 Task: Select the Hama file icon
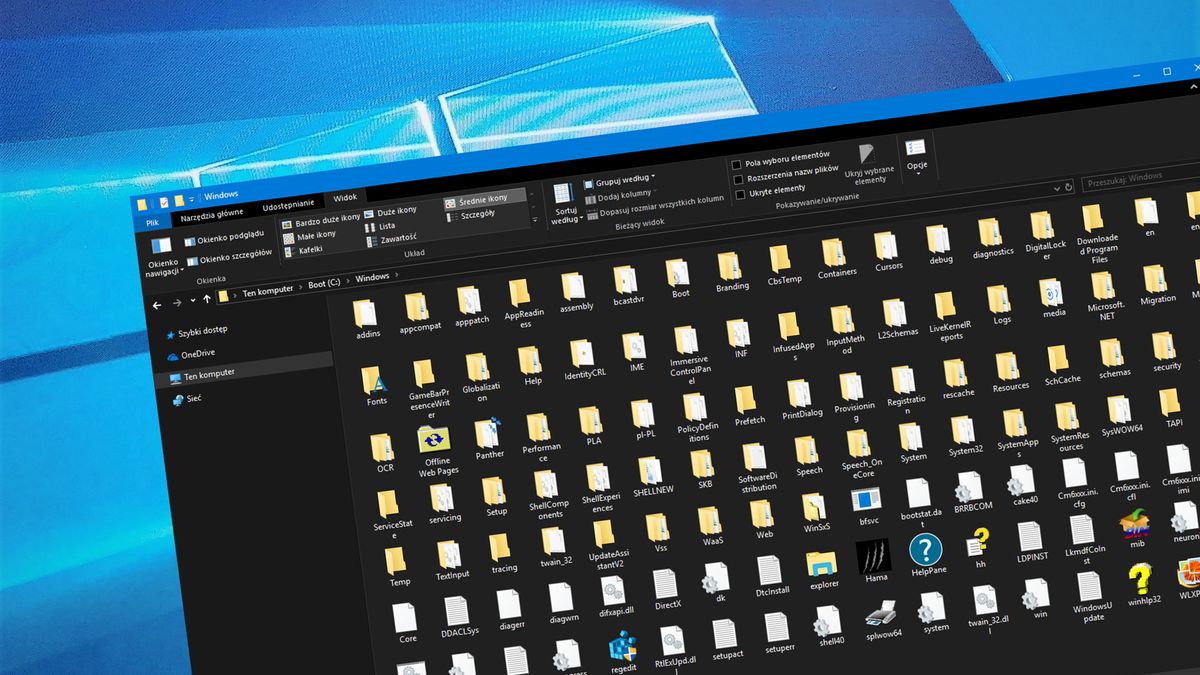[x=874, y=556]
